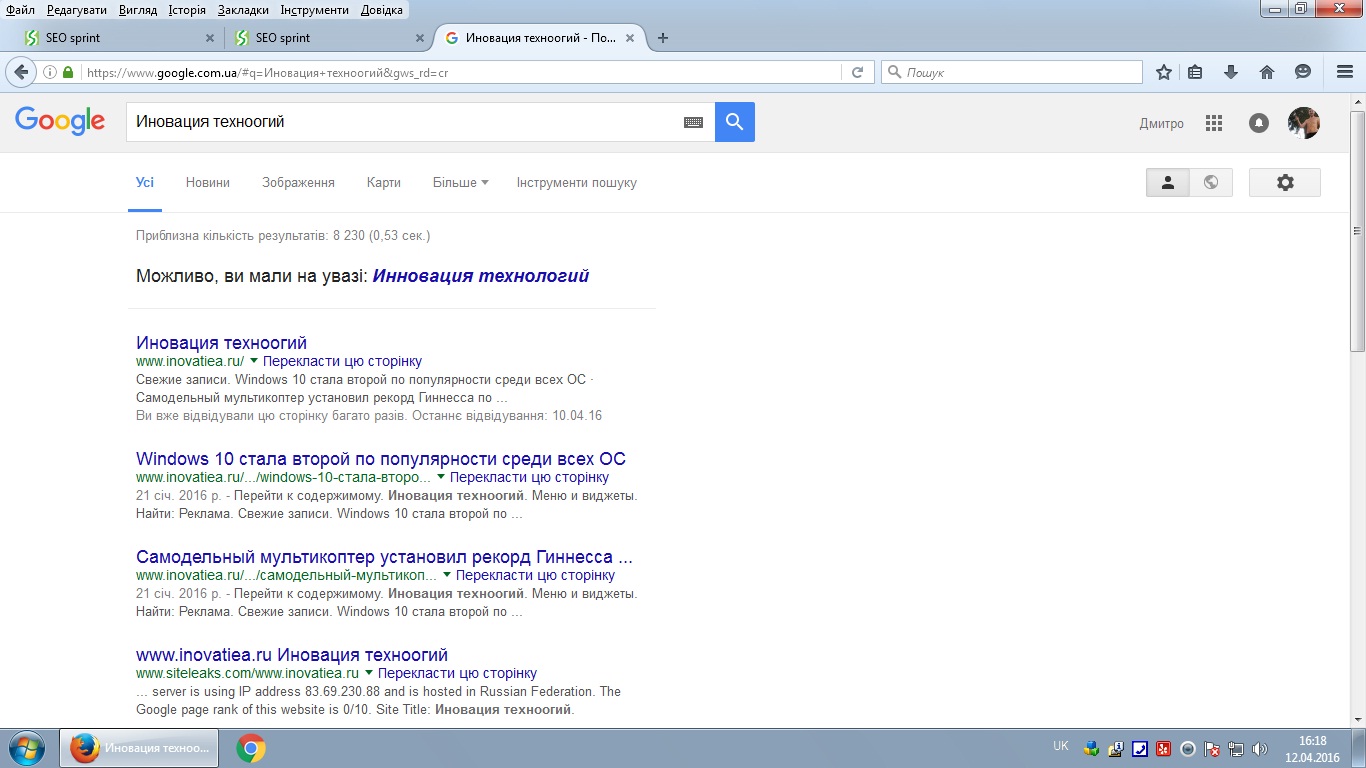Hide private results with the globe toggle
Image resolution: width=1366 pixels, height=768 pixels.
pyautogui.click(x=1211, y=182)
